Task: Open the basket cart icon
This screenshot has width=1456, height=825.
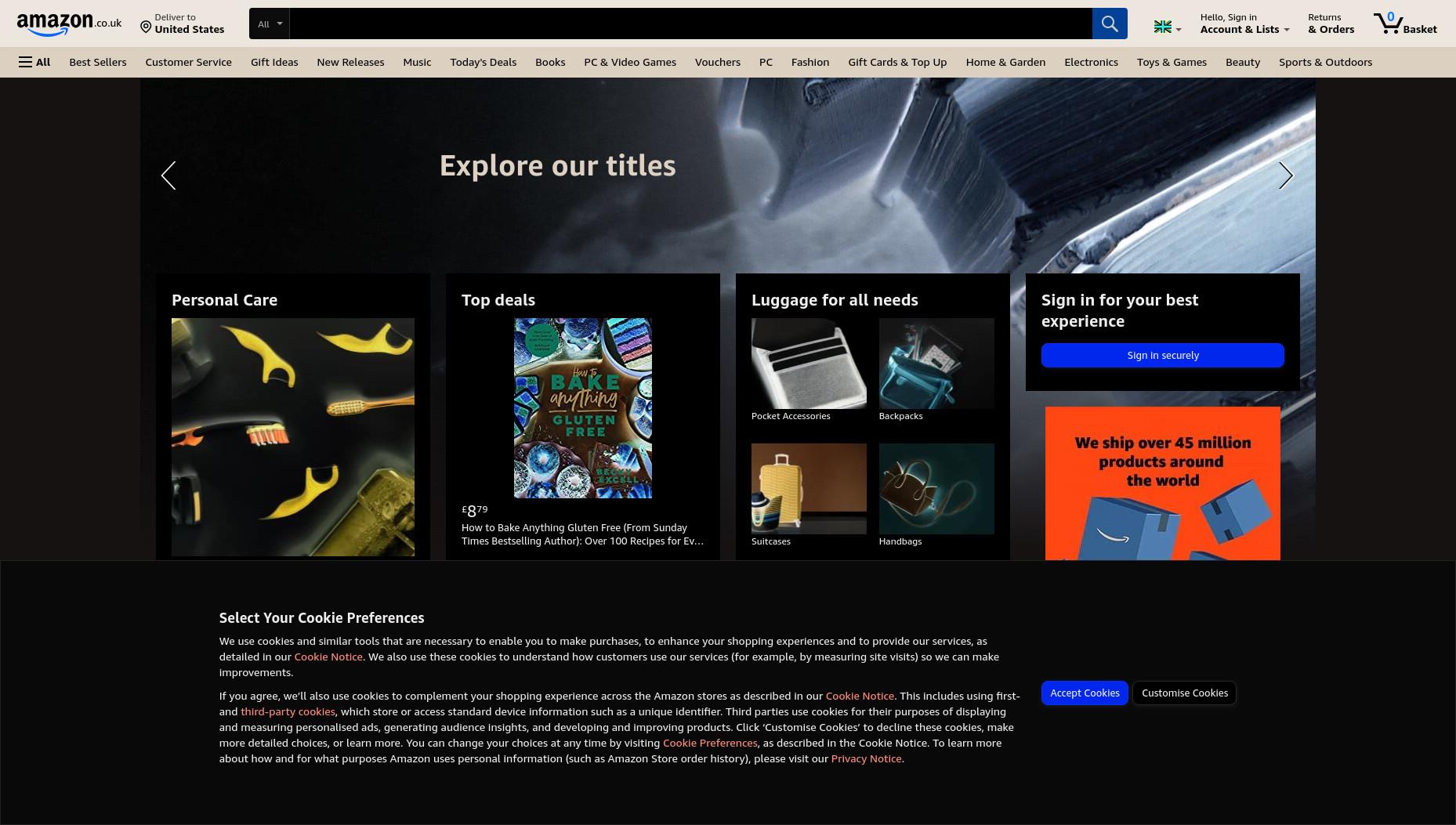Action: coord(1405,24)
